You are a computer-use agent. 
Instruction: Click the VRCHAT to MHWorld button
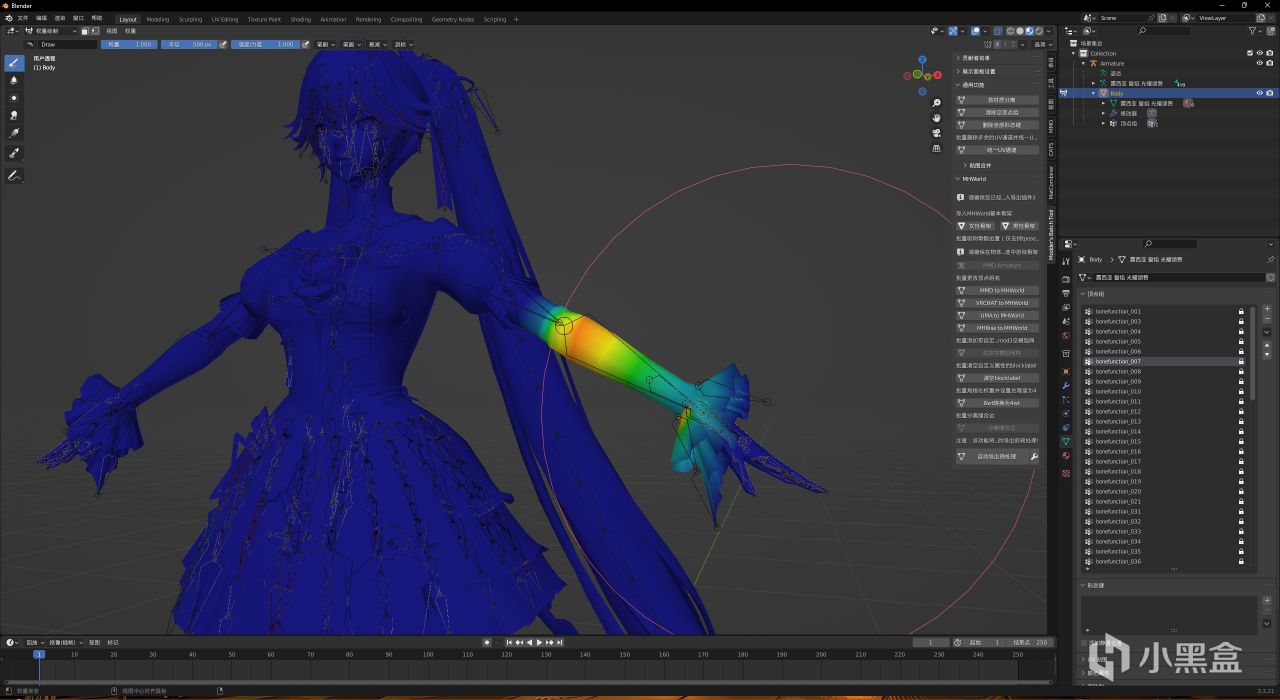(x=1002, y=303)
